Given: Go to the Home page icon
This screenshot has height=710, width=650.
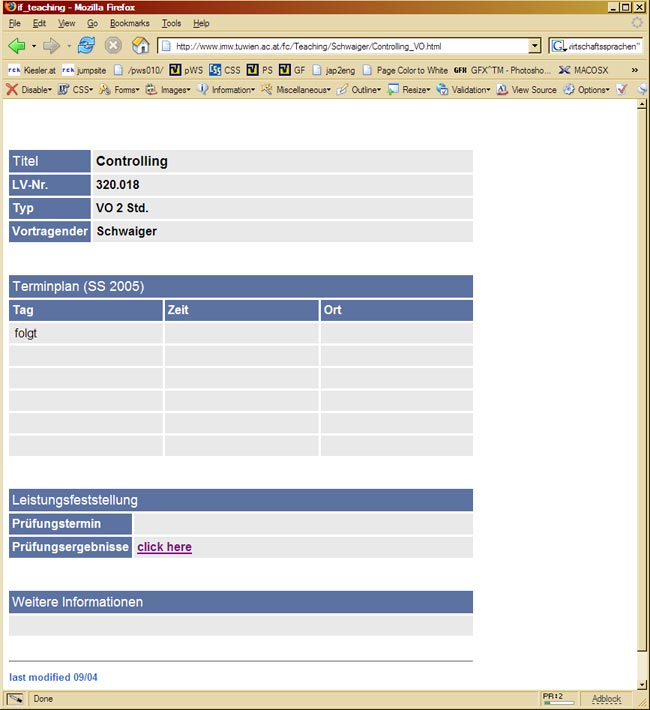Looking at the screenshot, I should click(140, 46).
